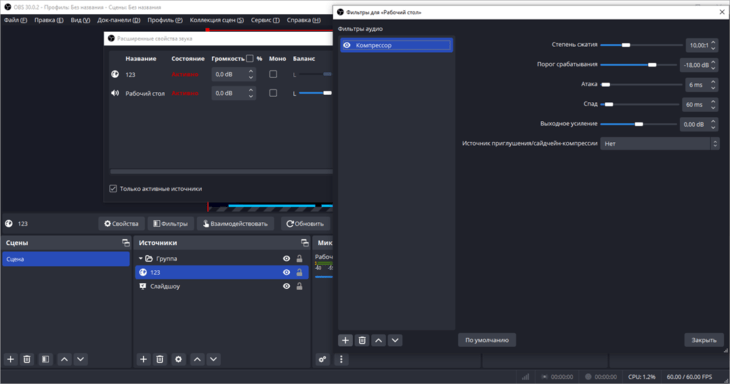This screenshot has height=384, width=730.
Task: Lock the 123 source
Action: 299,272
